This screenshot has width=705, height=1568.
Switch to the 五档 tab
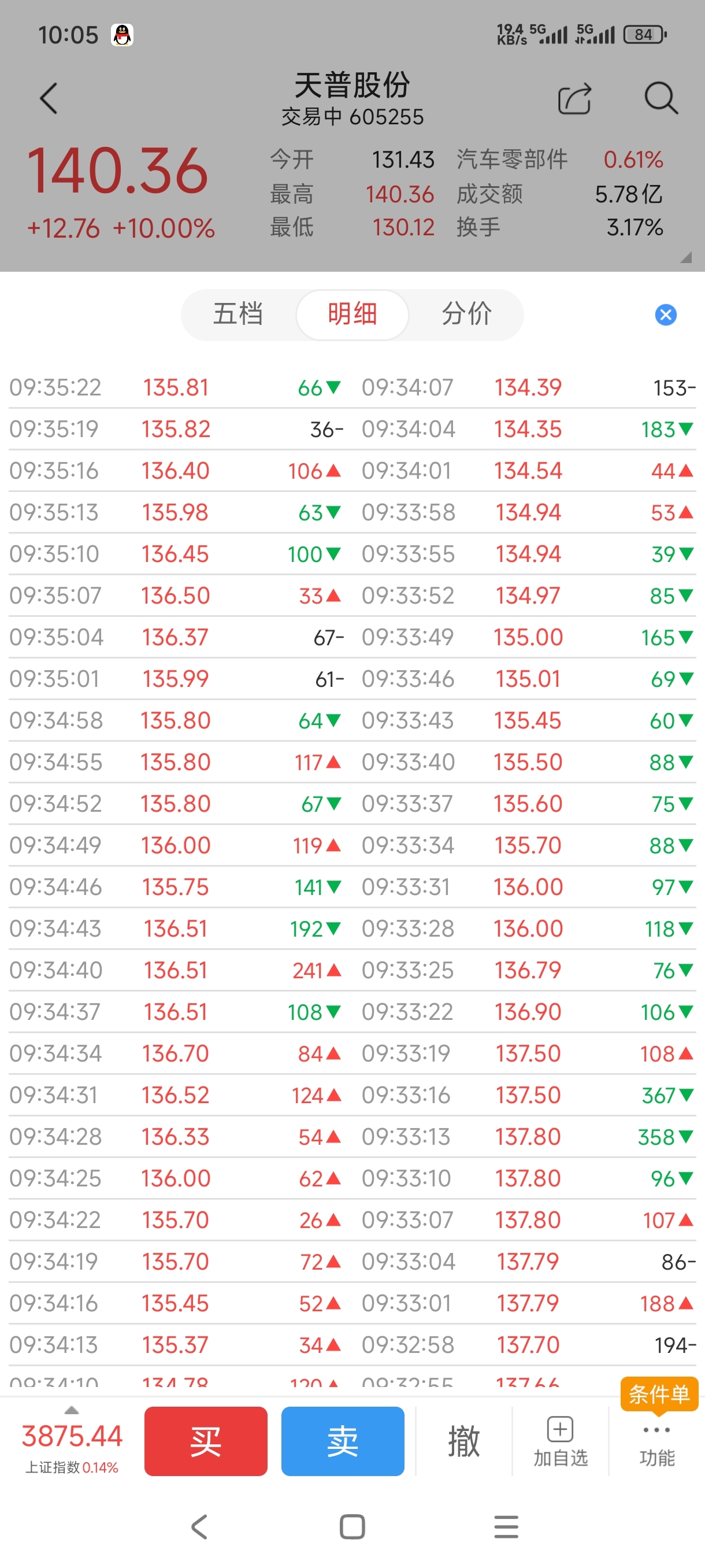pos(238,315)
